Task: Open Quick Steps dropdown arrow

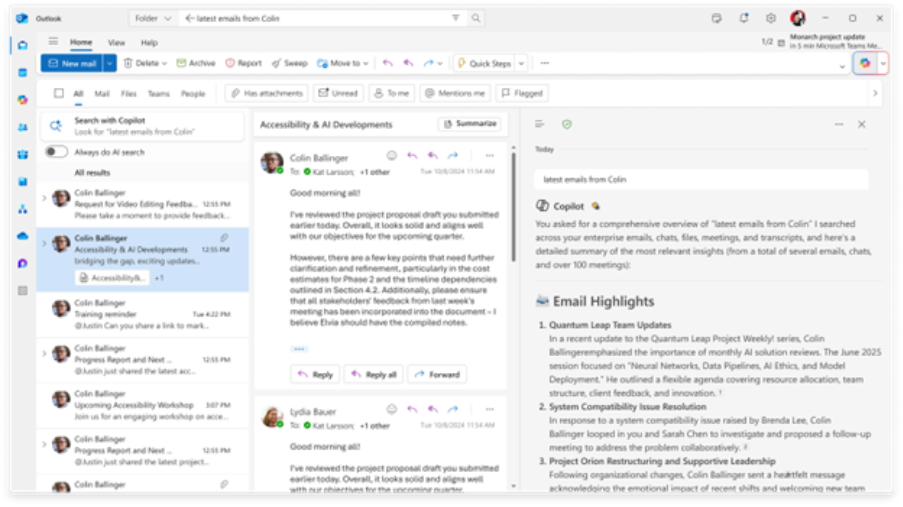Action: [x=521, y=63]
